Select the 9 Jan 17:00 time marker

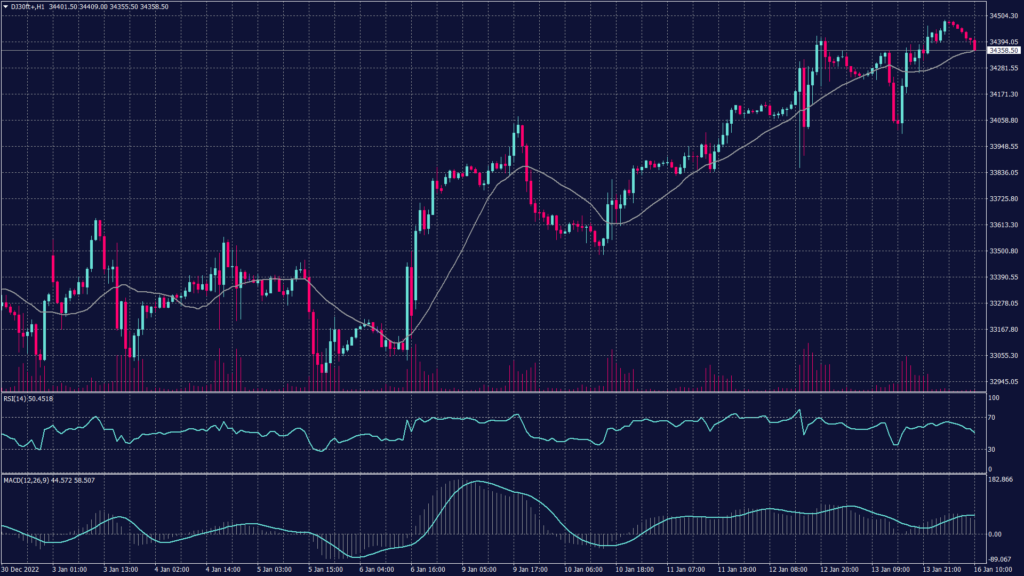pyautogui.click(x=529, y=570)
